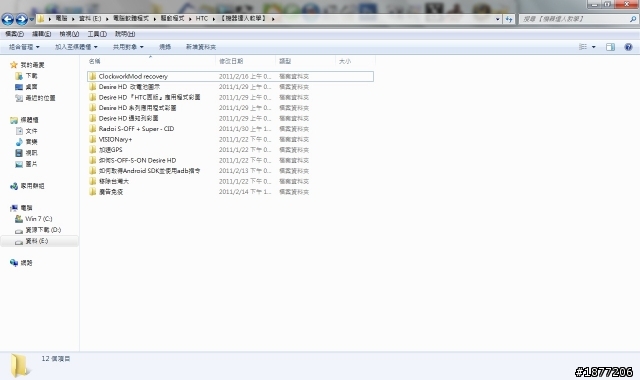Click the 燒錄 toolbar button
640x380 pixels.
(165, 47)
